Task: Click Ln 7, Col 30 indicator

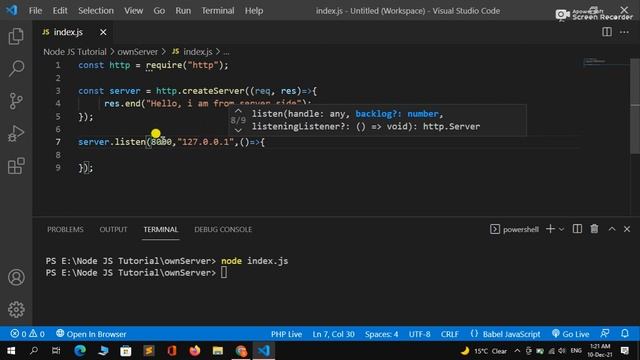Action: [333, 334]
